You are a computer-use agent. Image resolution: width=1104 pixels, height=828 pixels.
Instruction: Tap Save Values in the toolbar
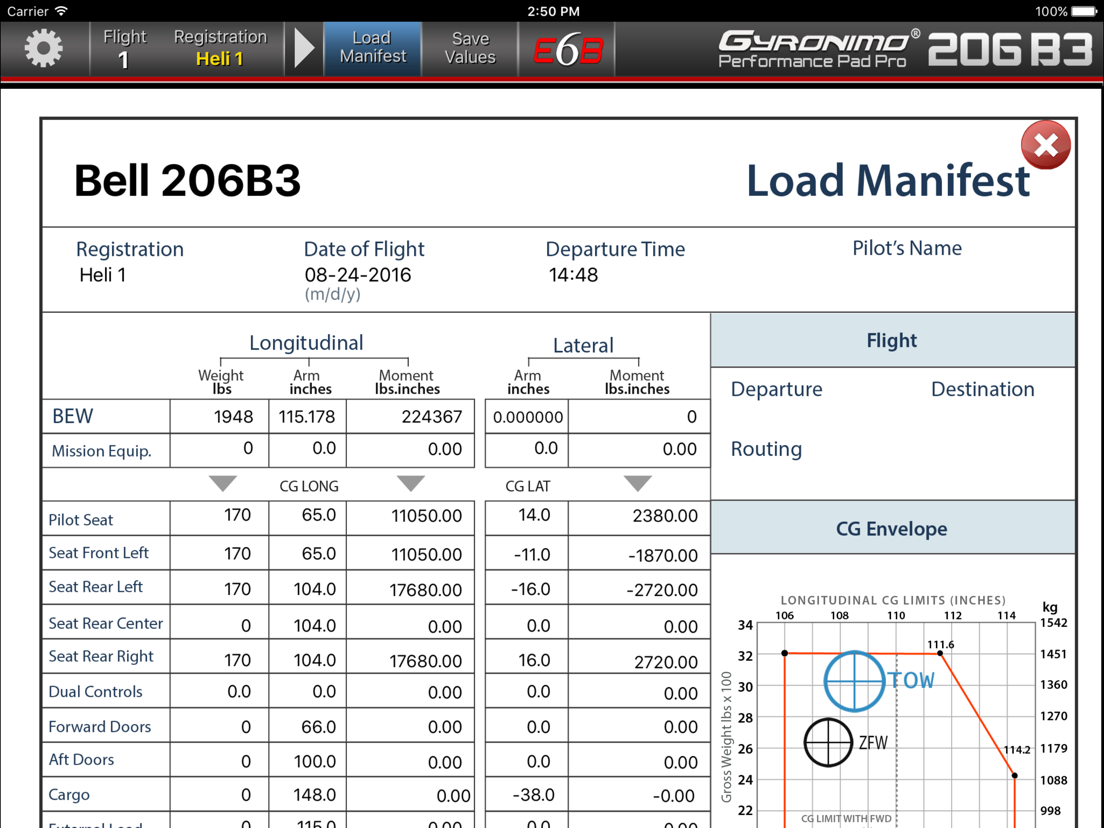(x=470, y=48)
